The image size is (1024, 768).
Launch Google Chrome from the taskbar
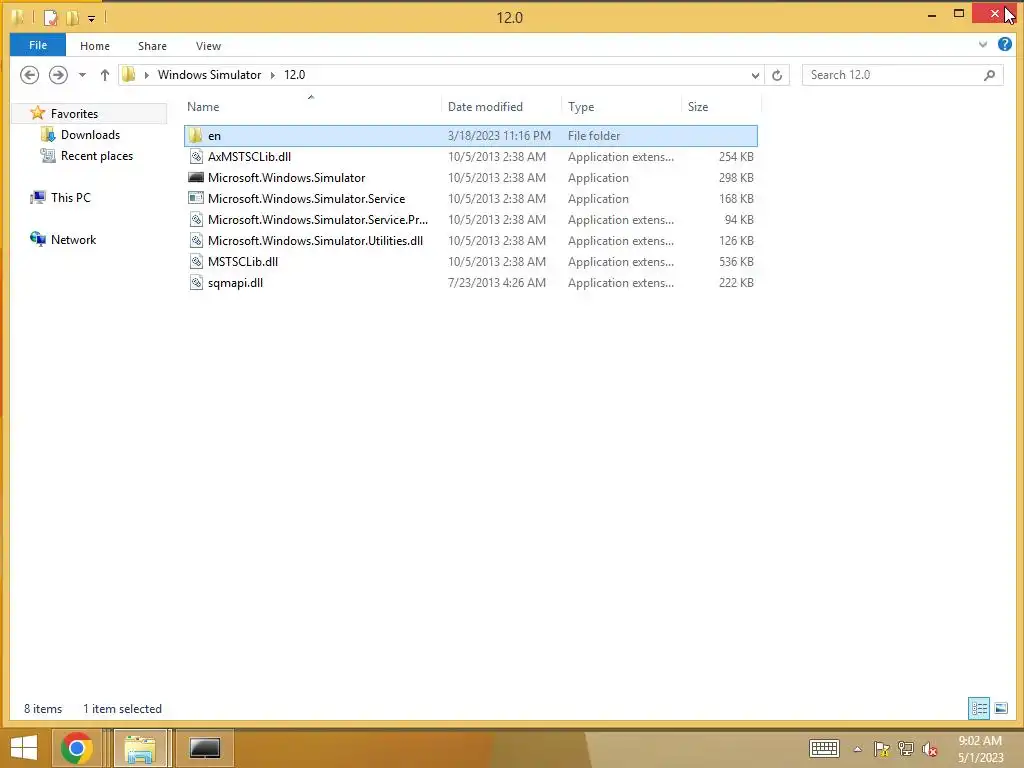click(x=76, y=748)
